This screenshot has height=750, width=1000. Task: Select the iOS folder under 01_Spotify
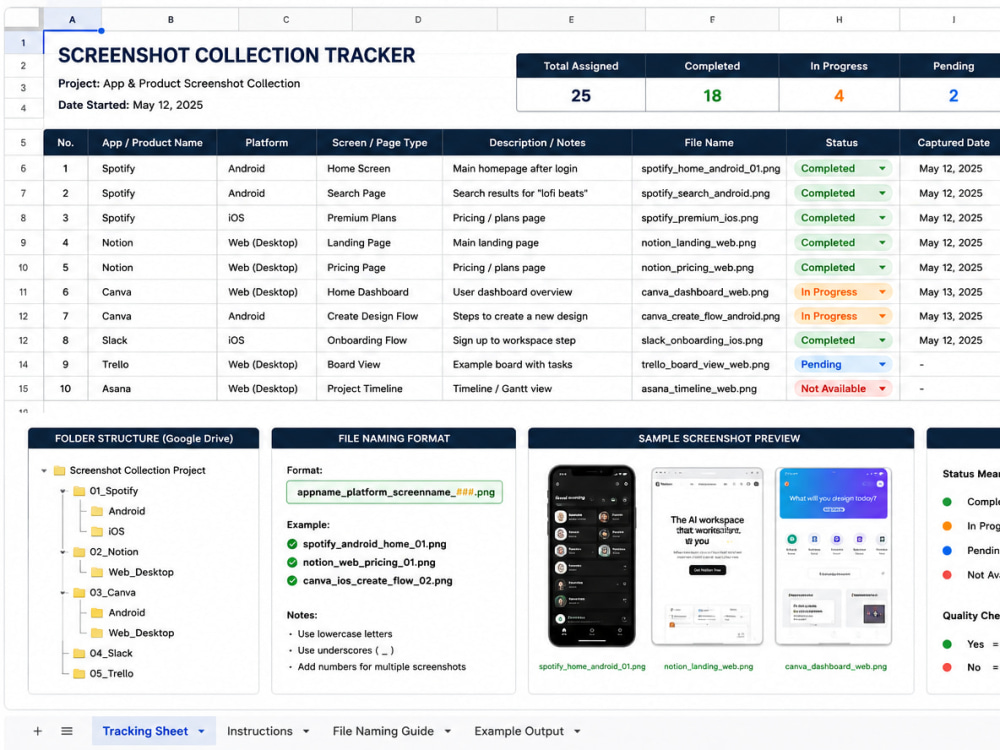pyautogui.click(x=108, y=531)
